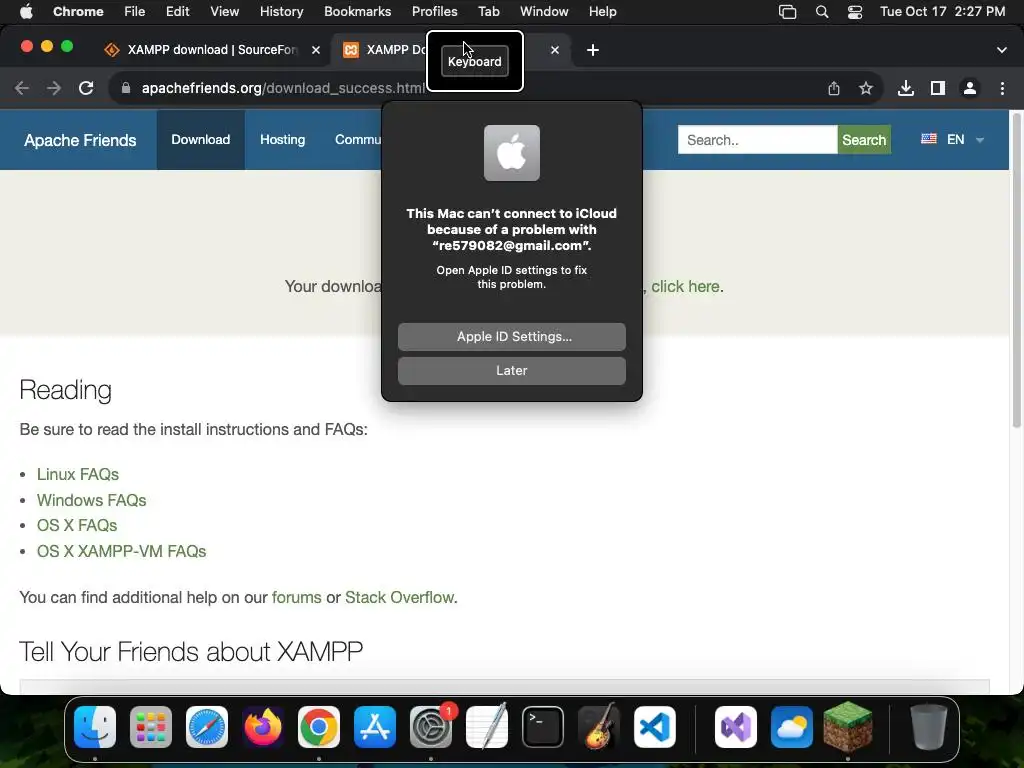This screenshot has width=1024, height=768.
Task: Click the Search.. input field
Action: (x=758, y=140)
